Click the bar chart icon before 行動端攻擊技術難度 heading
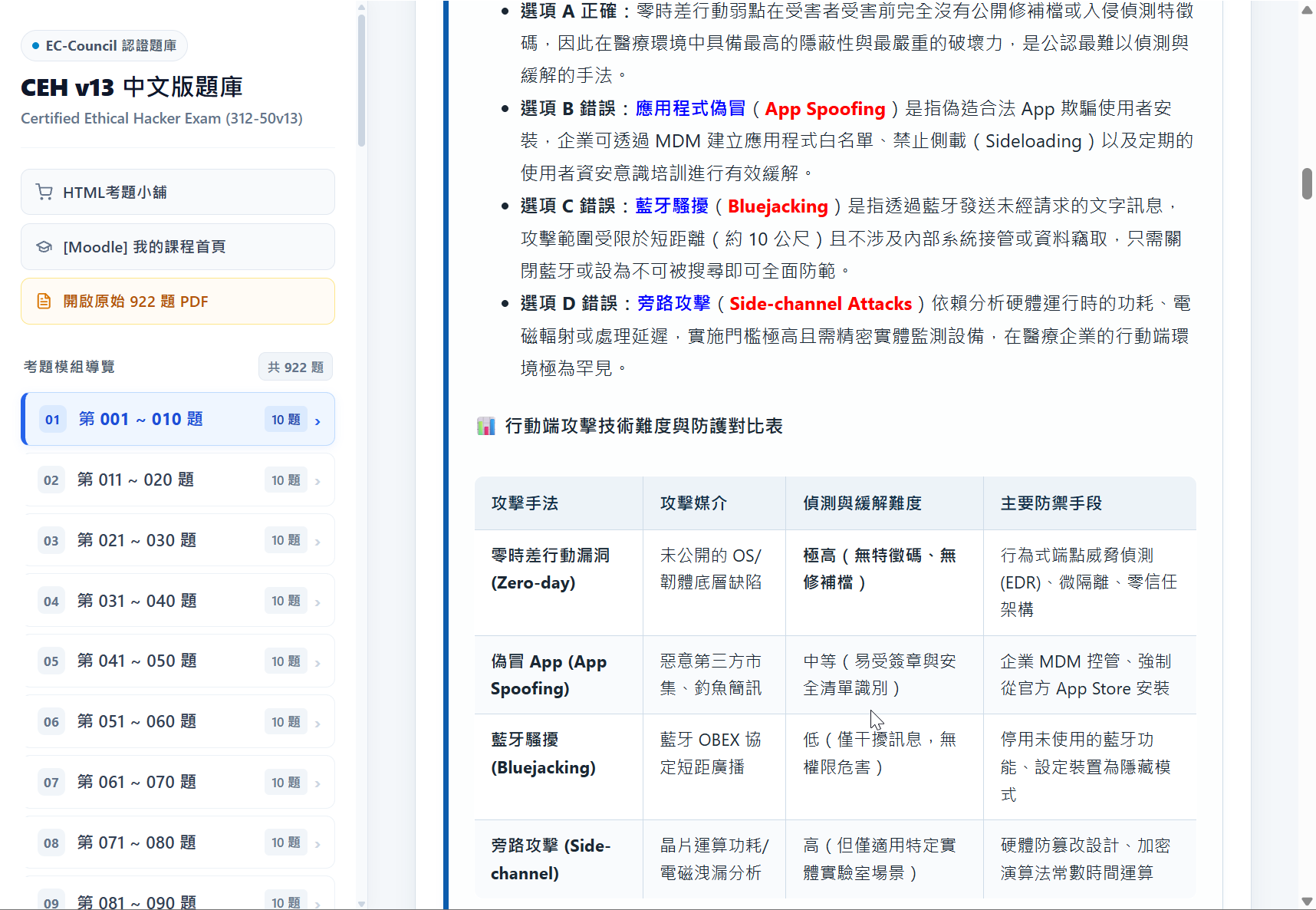Image resolution: width=1316 pixels, height=910 pixels. (485, 426)
